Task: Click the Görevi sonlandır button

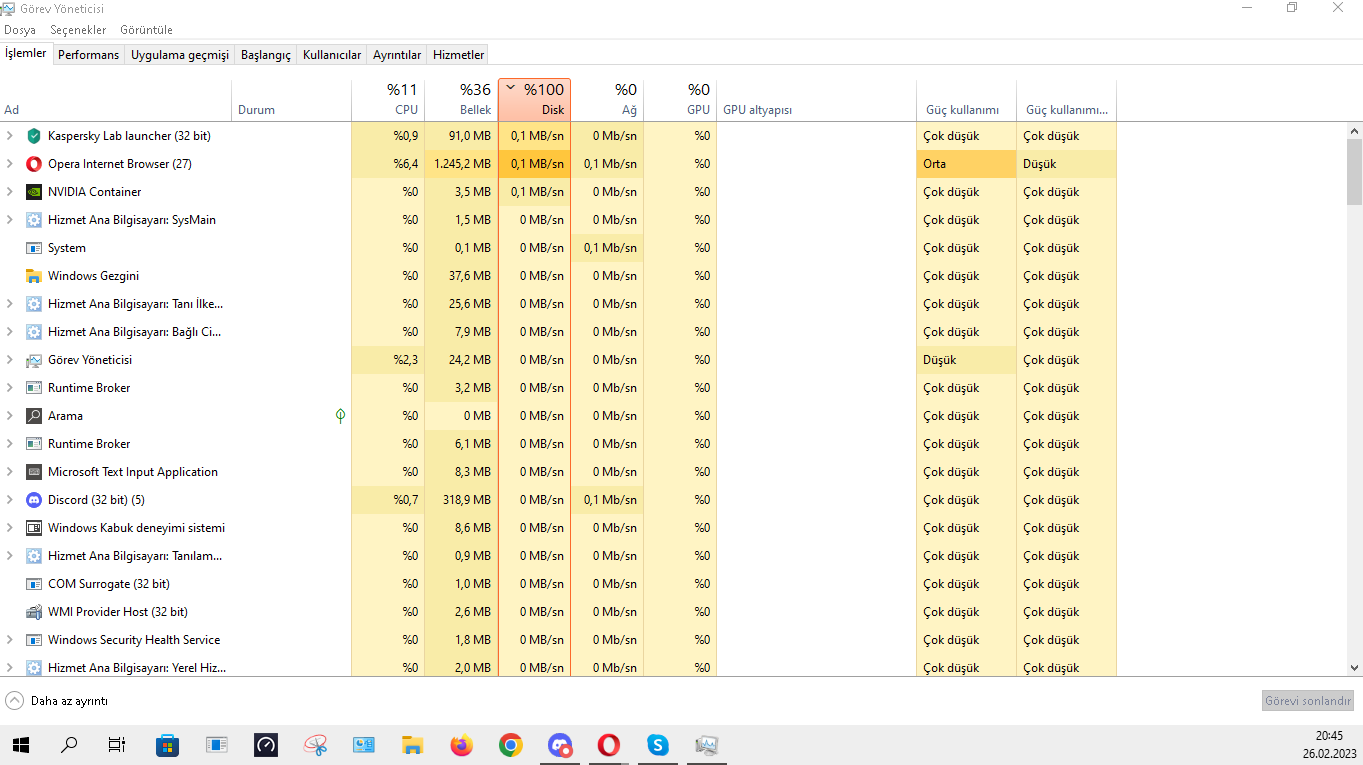Action: pyautogui.click(x=1307, y=701)
